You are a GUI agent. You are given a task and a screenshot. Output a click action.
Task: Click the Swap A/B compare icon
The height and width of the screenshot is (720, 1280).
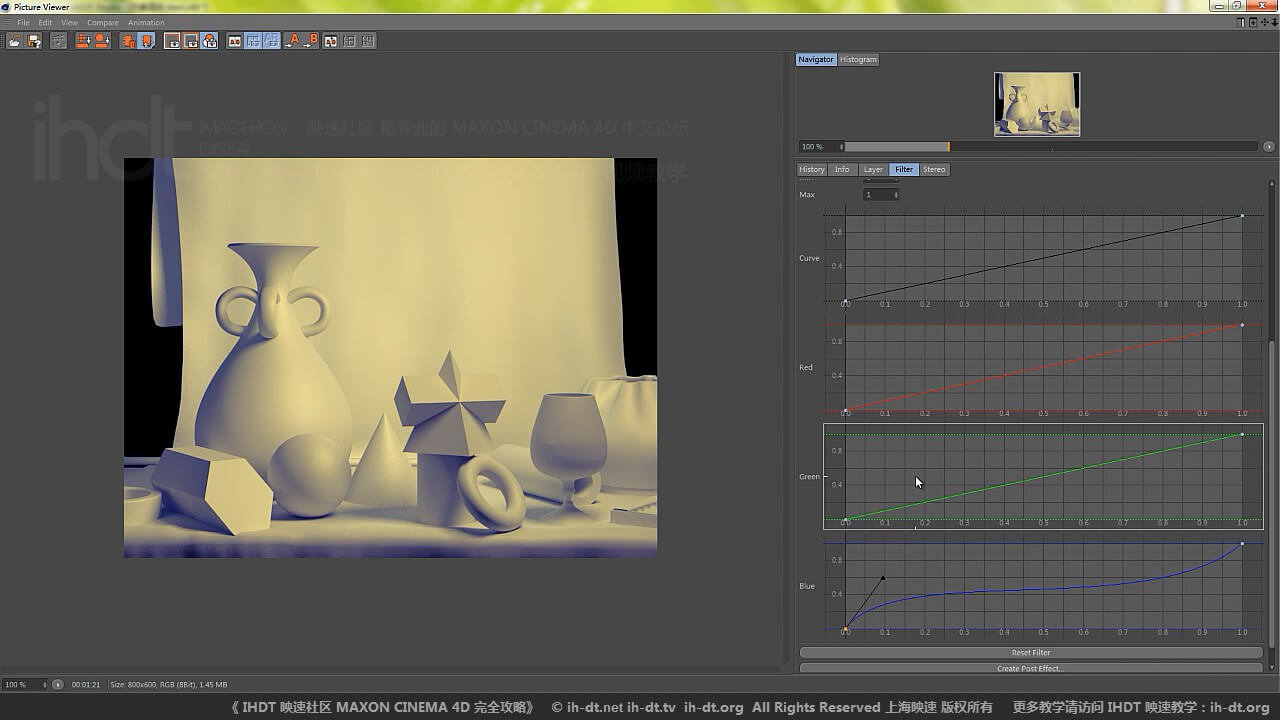tap(330, 41)
